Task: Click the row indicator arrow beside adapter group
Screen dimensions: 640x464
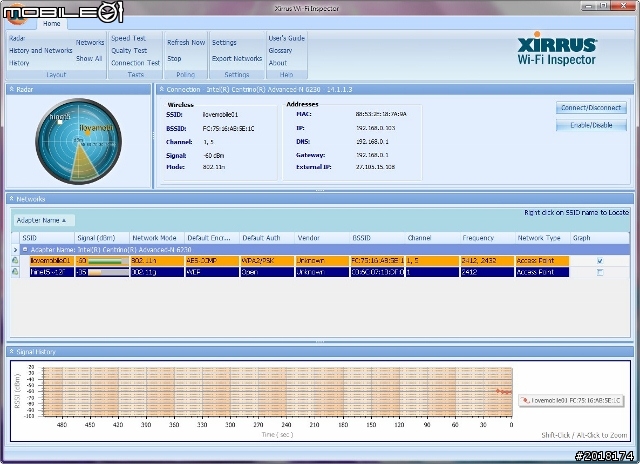Action: point(15,249)
